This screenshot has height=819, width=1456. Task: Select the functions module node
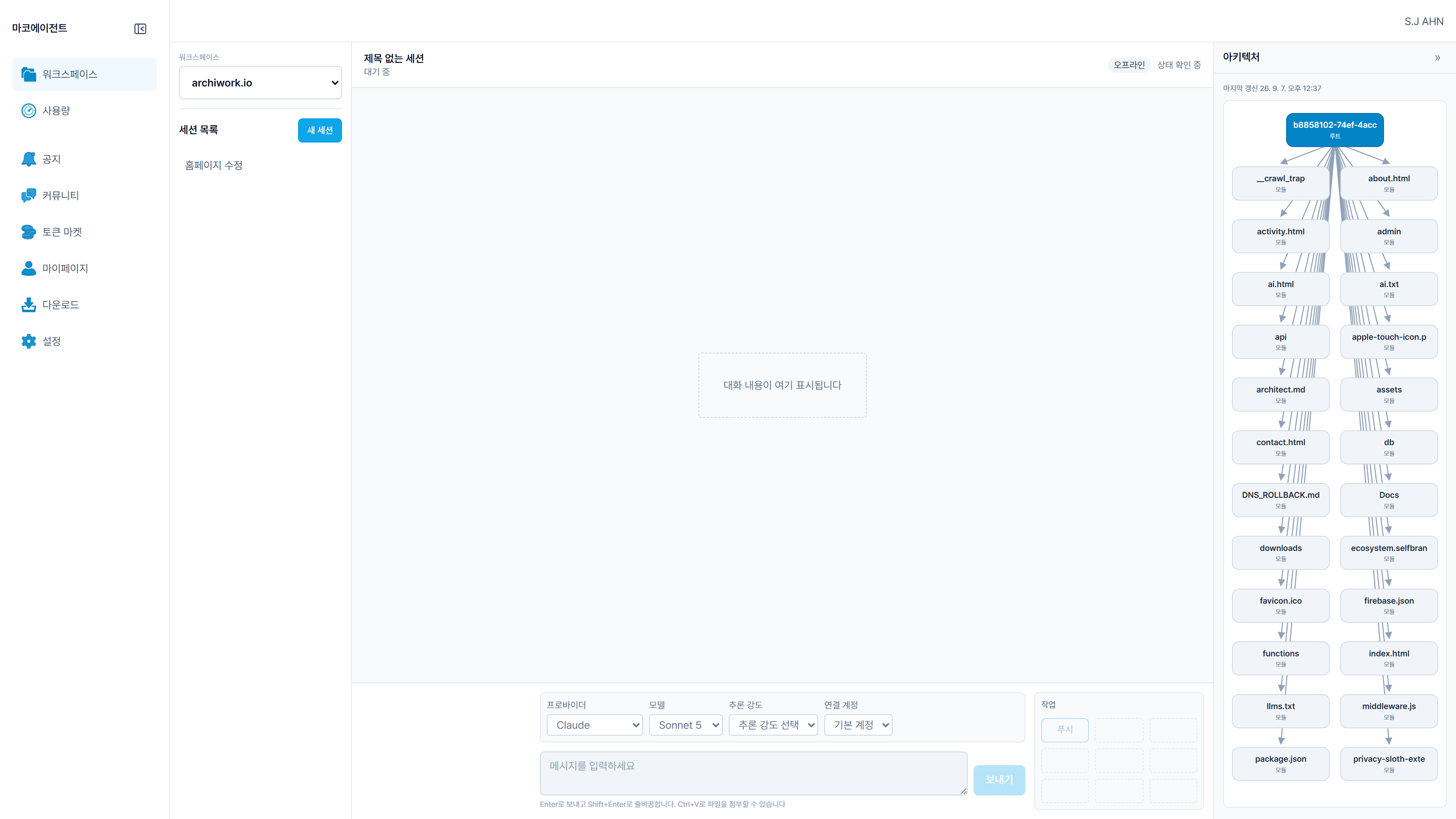[1280, 658]
